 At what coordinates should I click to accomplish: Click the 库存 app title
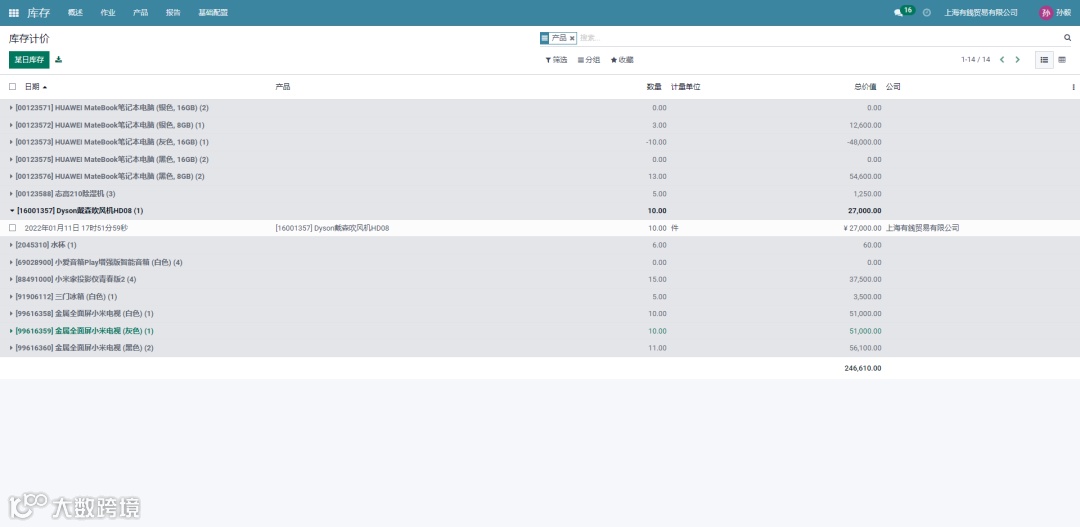pos(39,12)
